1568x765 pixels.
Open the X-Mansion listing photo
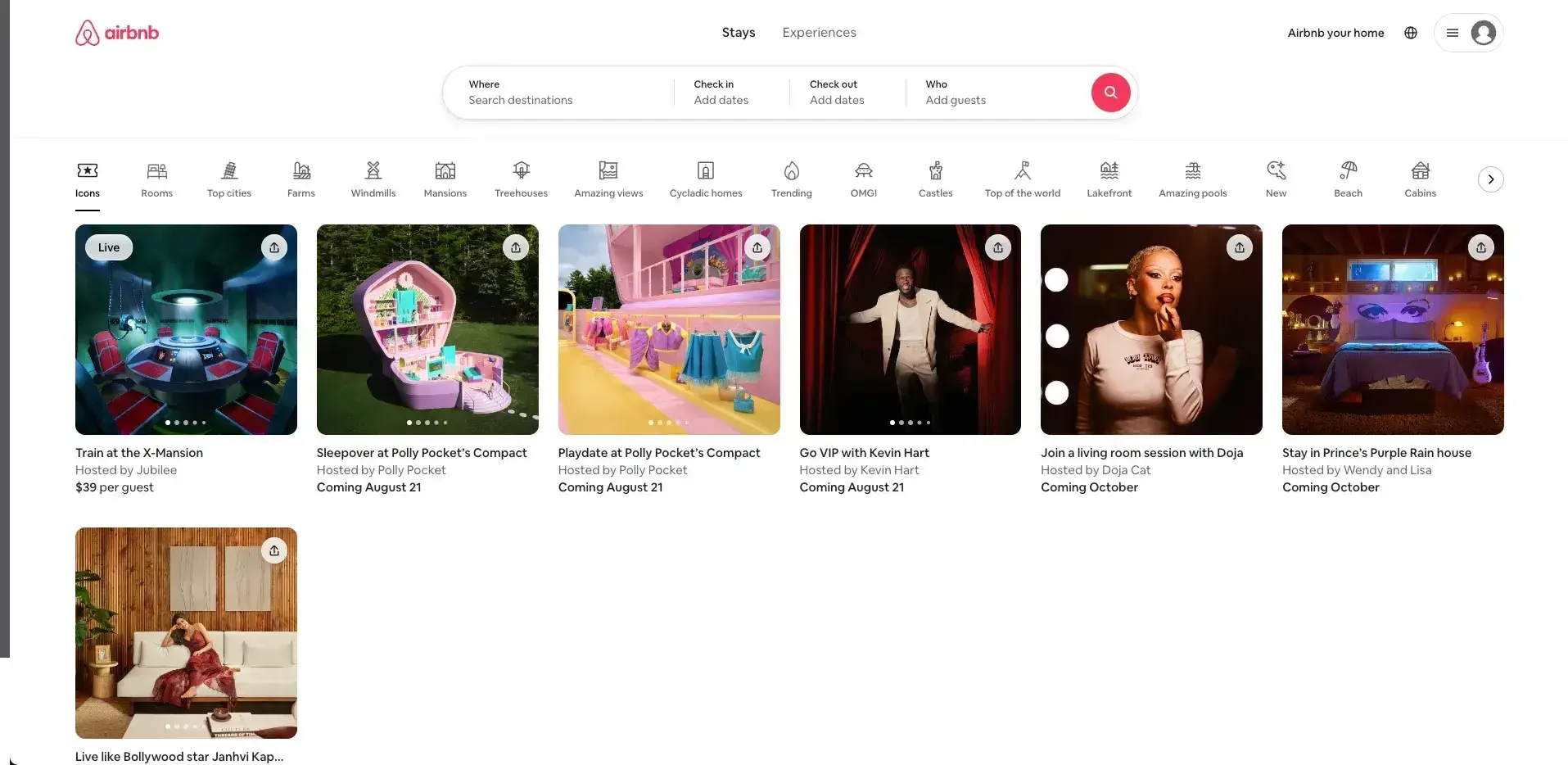tap(186, 329)
